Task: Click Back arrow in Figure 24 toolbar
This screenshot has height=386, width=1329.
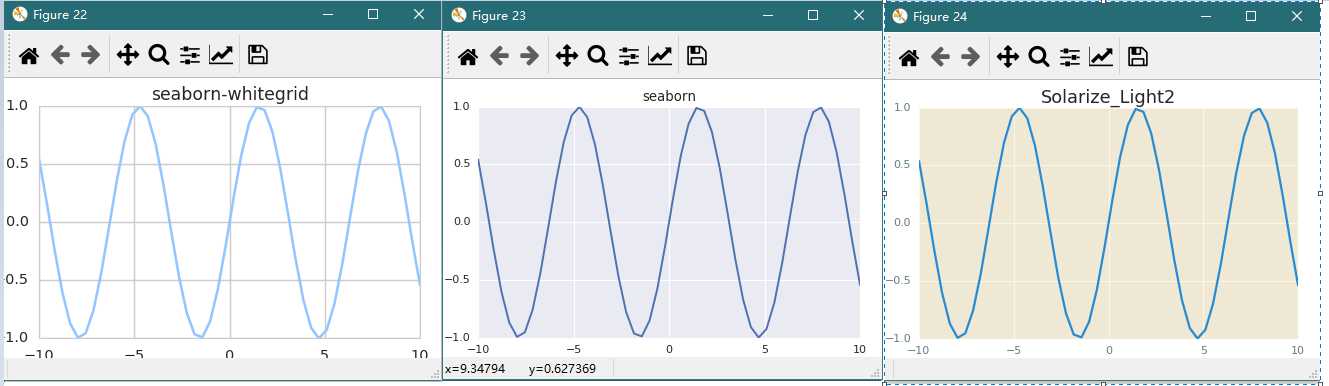Action: (940, 57)
